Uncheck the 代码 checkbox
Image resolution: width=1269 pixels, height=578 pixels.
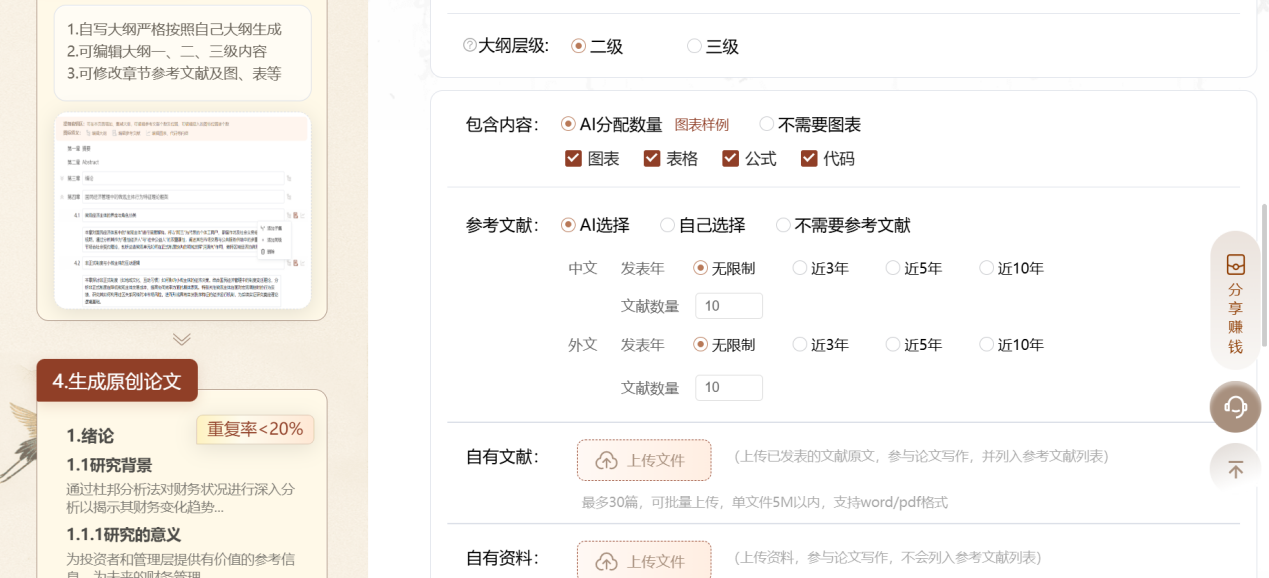[809, 158]
